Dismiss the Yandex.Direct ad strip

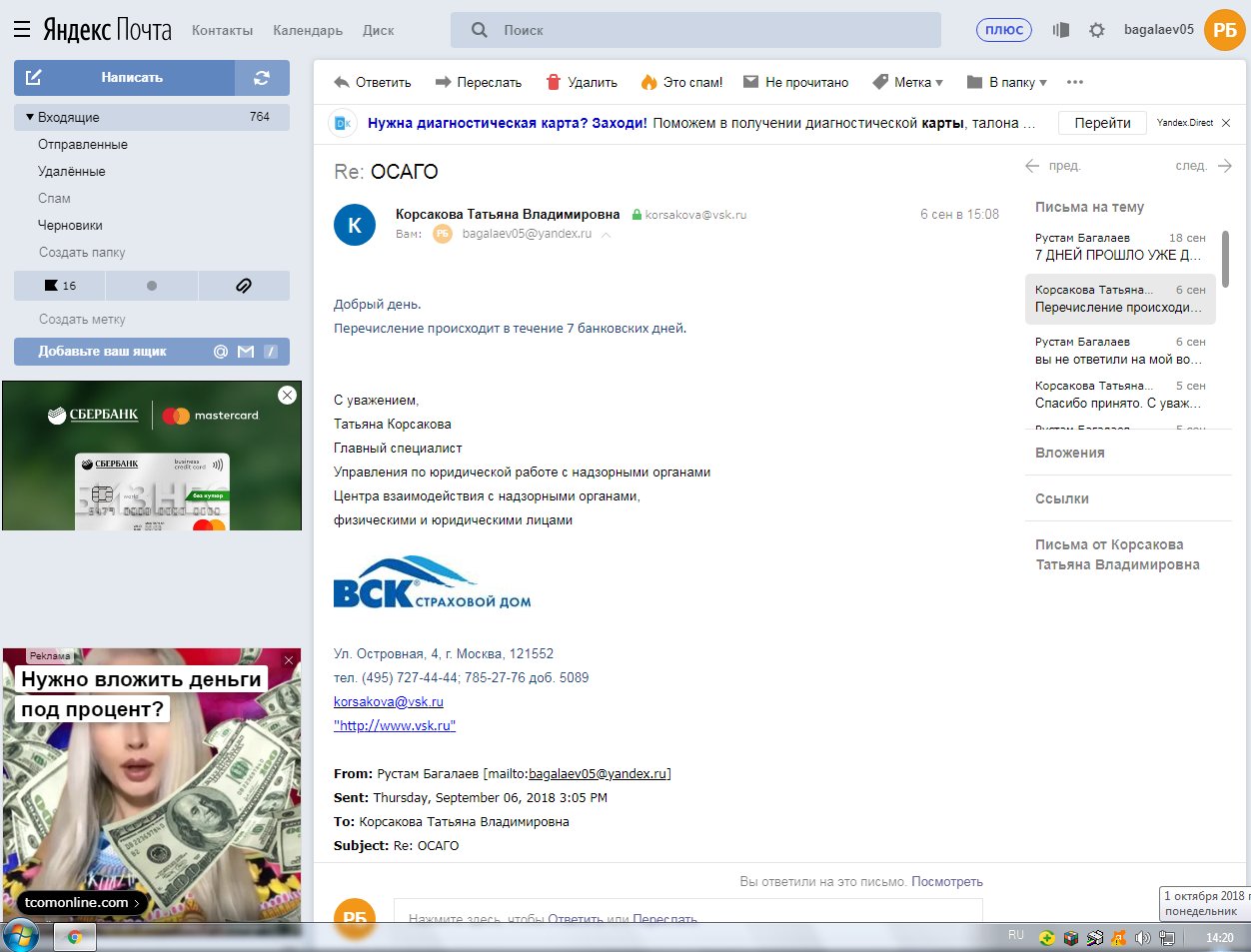pyautogui.click(x=1226, y=123)
